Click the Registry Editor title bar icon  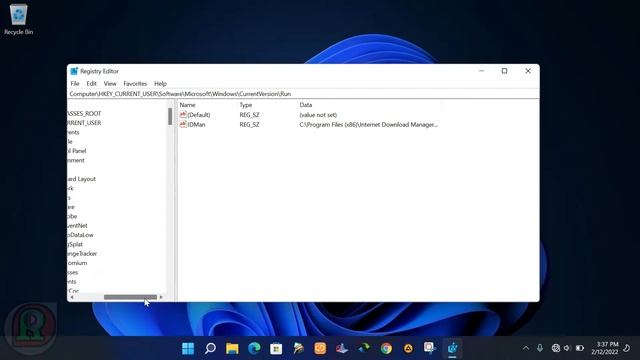coord(74,71)
